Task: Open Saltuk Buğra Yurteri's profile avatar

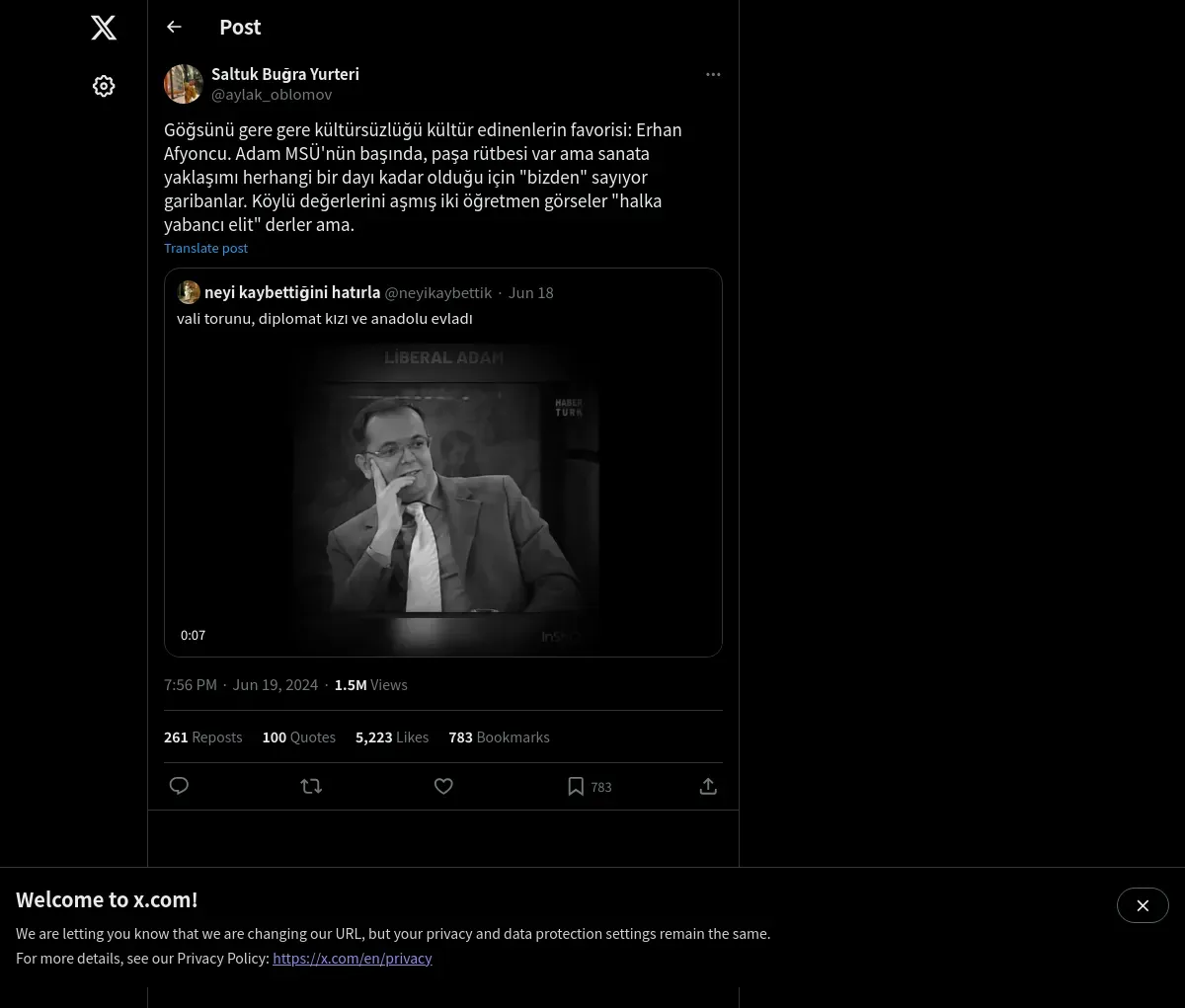Action: tap(184, 85)
